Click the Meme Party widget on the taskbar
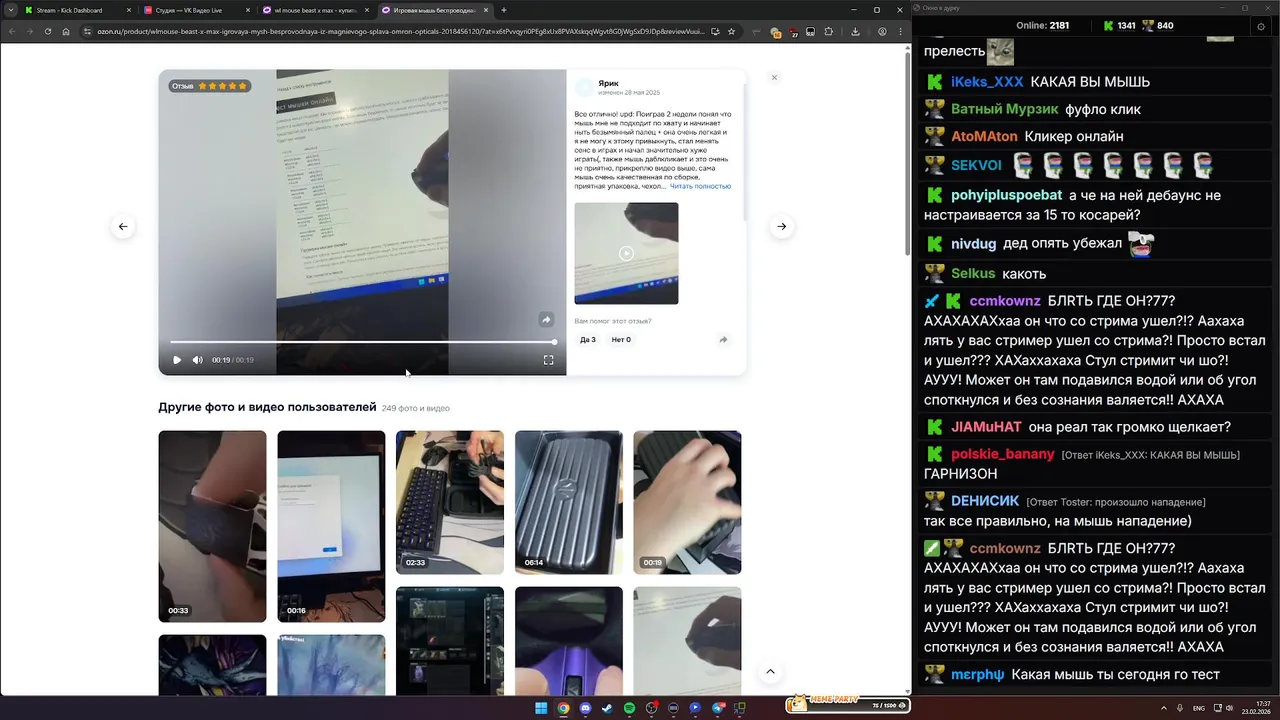The image size is (1280, 720). [847, 705]
